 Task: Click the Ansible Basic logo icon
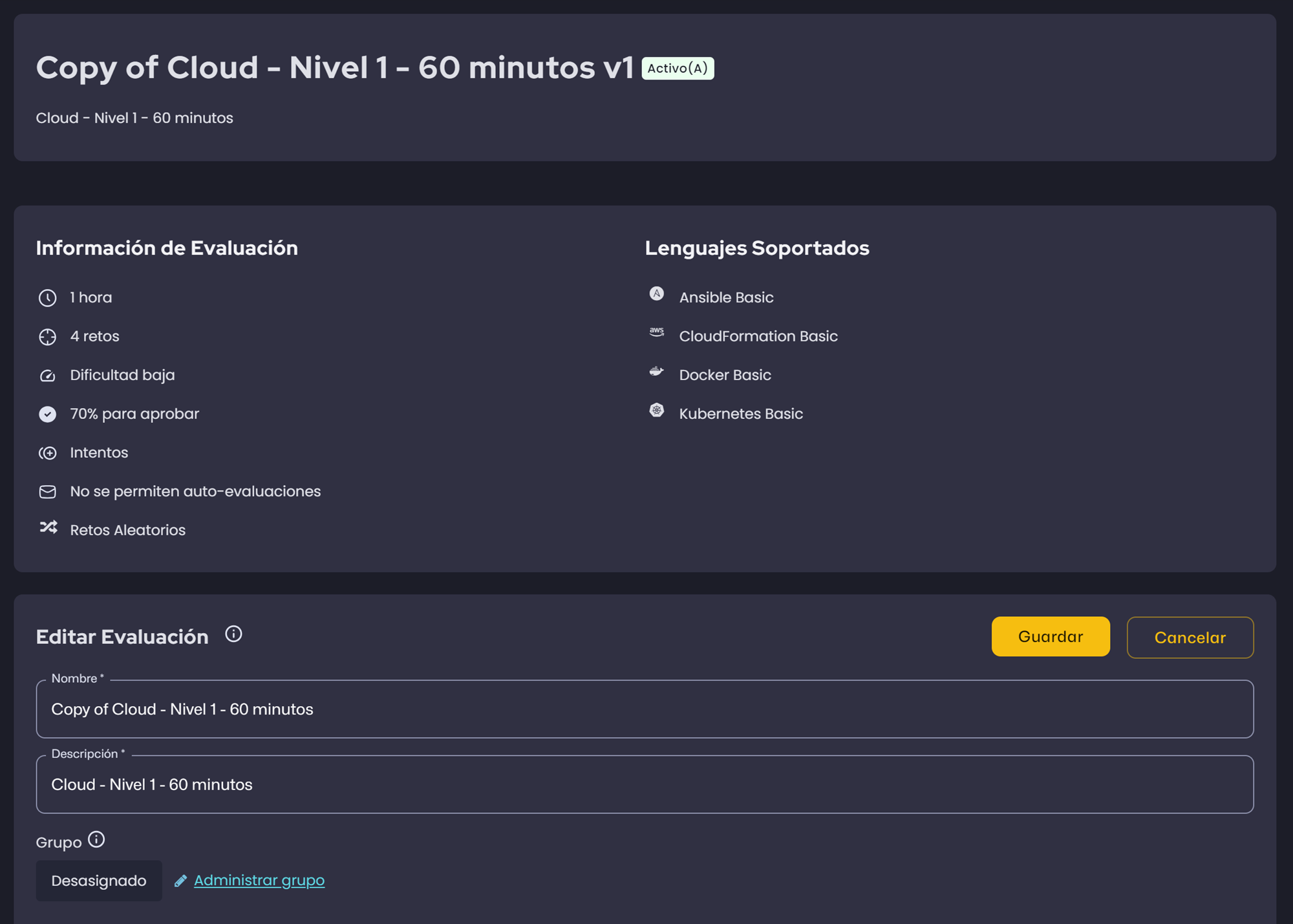[656, 294]
